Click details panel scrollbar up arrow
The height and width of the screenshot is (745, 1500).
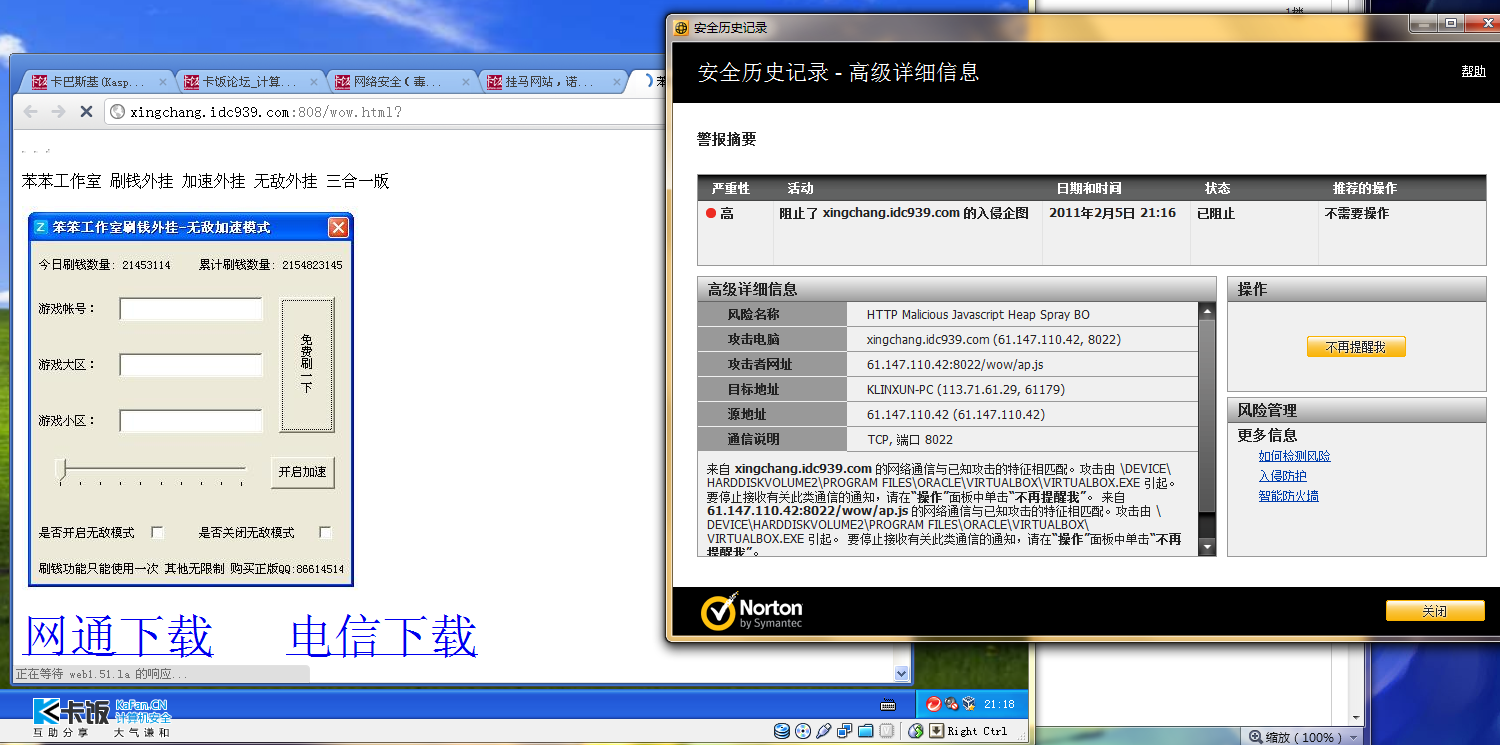[1207, 311]
